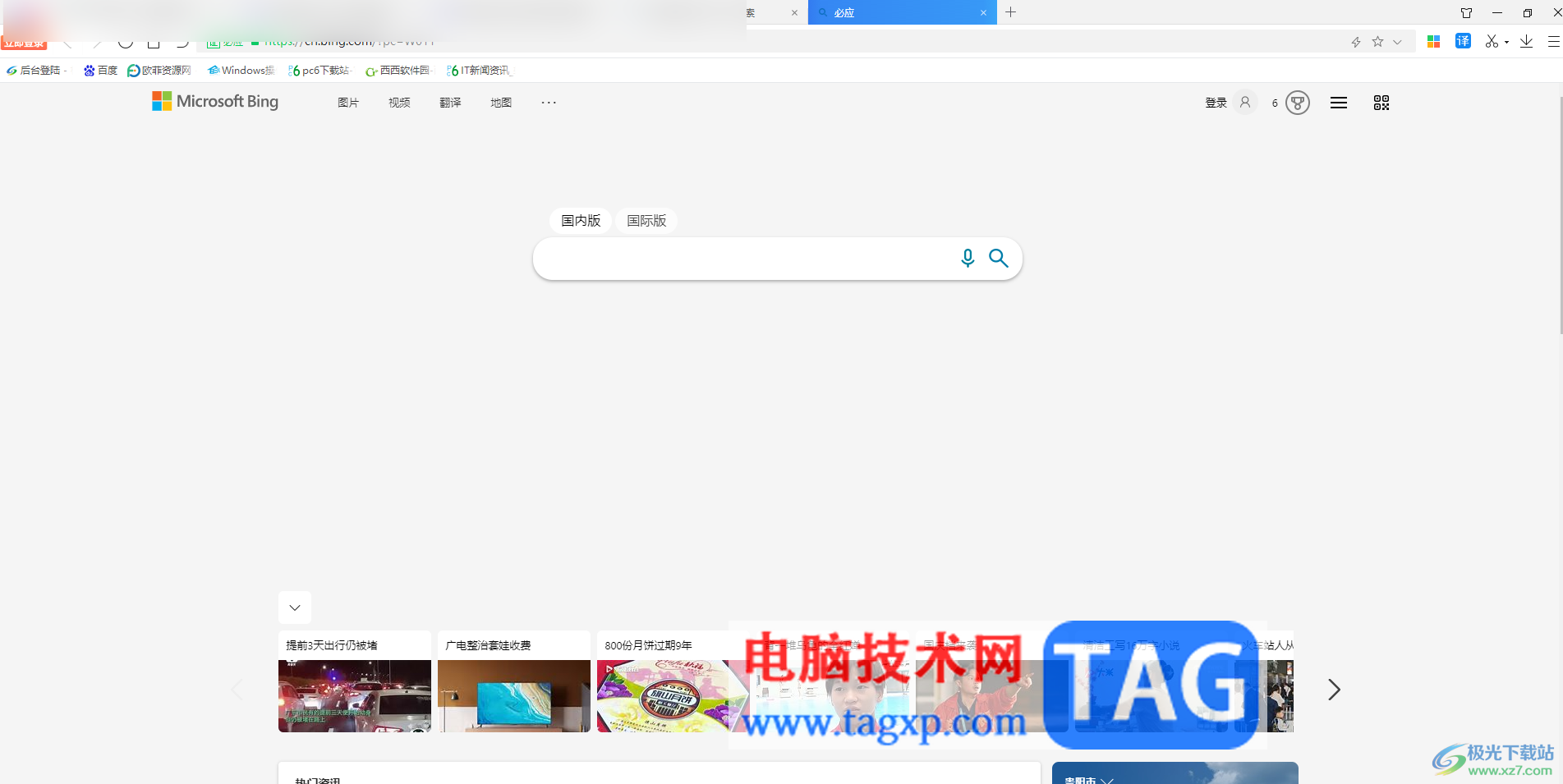Open the 后台登陆 bookmark
This screenshot has width=1563, height=784.
tap(36, 71)
